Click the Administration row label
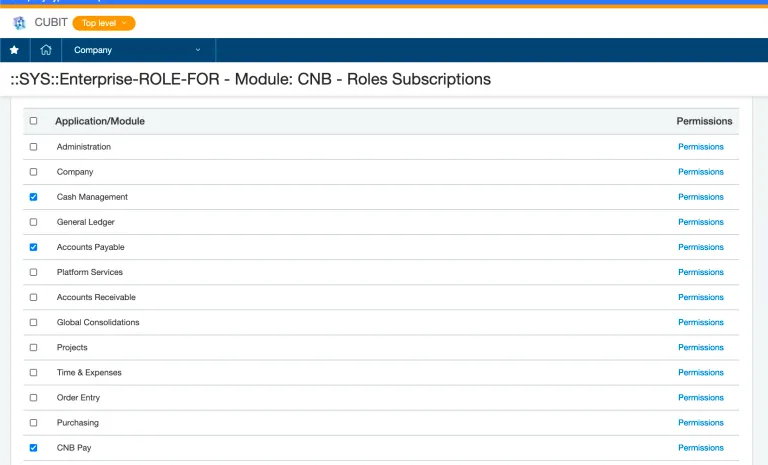 pos(84,147)
